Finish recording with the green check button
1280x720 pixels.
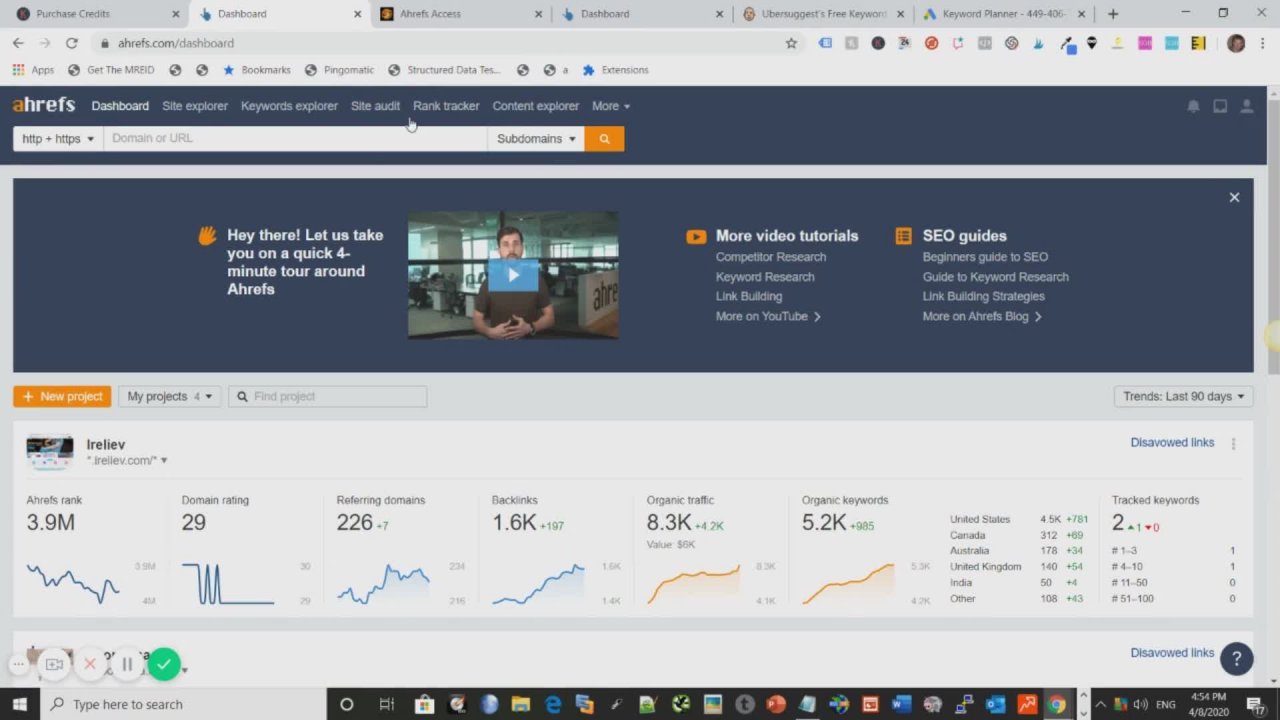(x=164, y=664)
